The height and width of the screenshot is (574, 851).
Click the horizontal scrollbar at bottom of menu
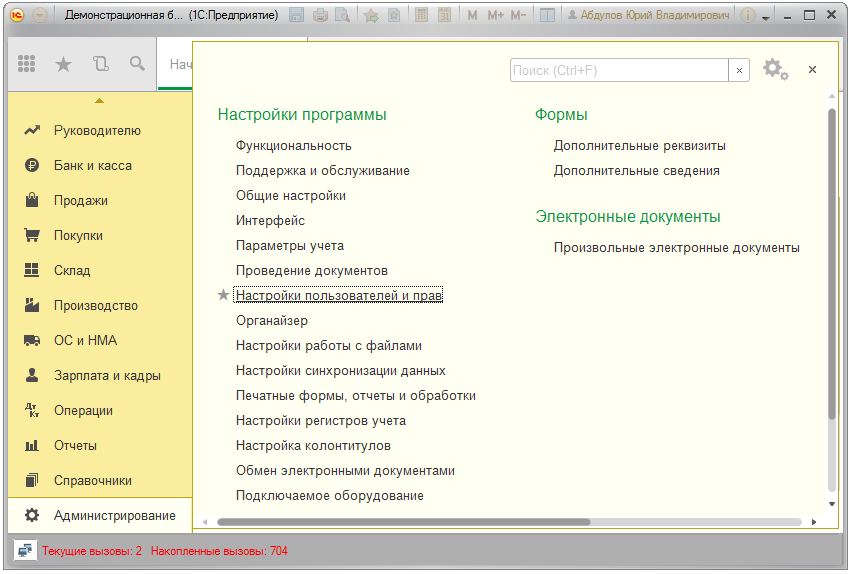(403, 522)
